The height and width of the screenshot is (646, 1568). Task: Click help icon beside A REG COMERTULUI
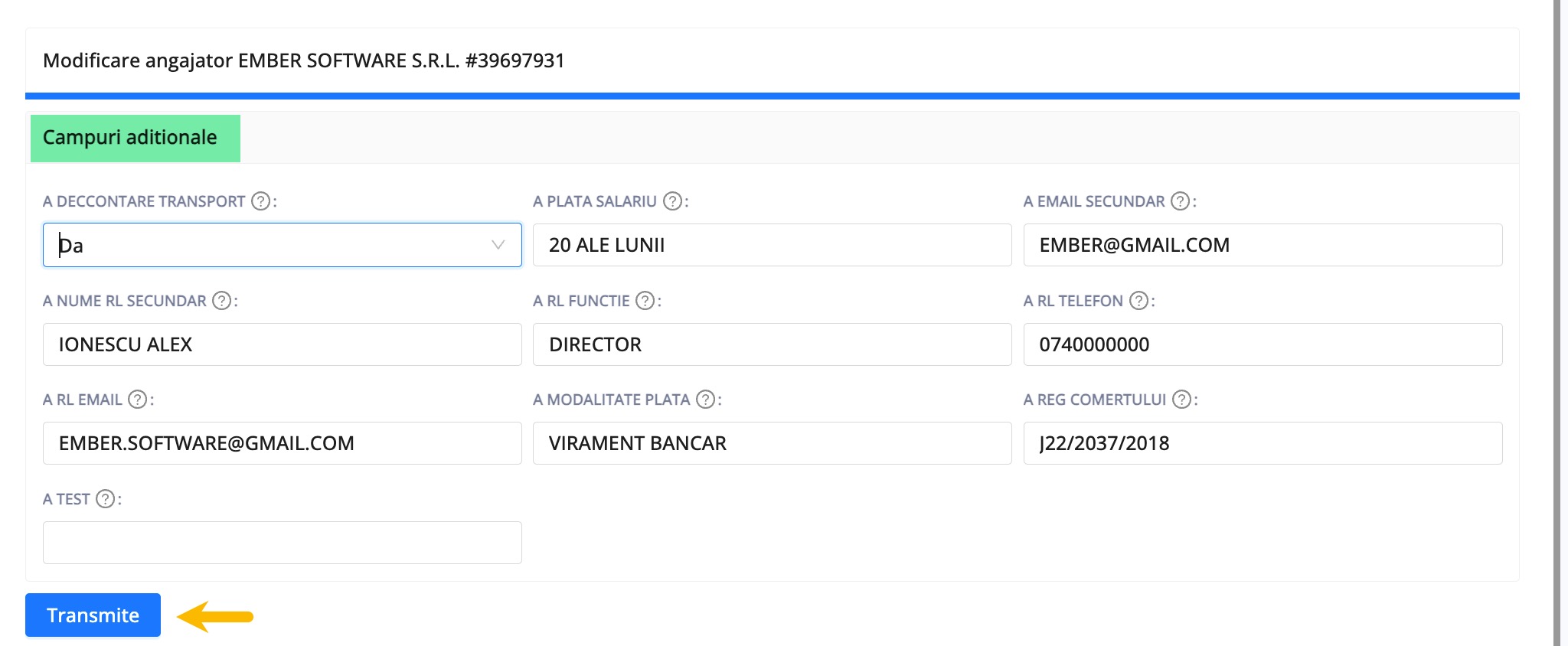[1182, 400]
